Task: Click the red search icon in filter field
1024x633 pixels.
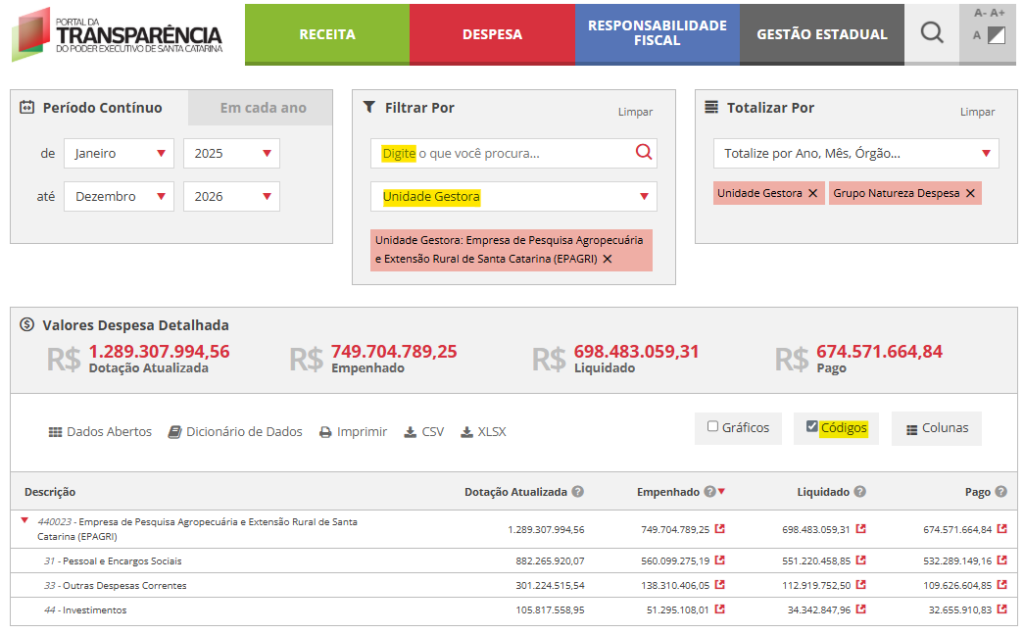Action: [643, 152]
